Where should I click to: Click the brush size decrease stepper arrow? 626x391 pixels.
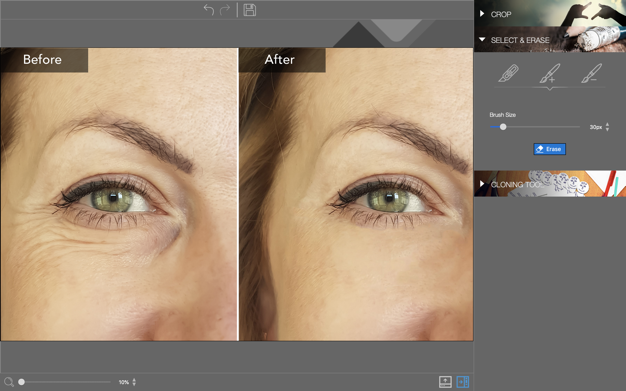click(x=607, y=129)
